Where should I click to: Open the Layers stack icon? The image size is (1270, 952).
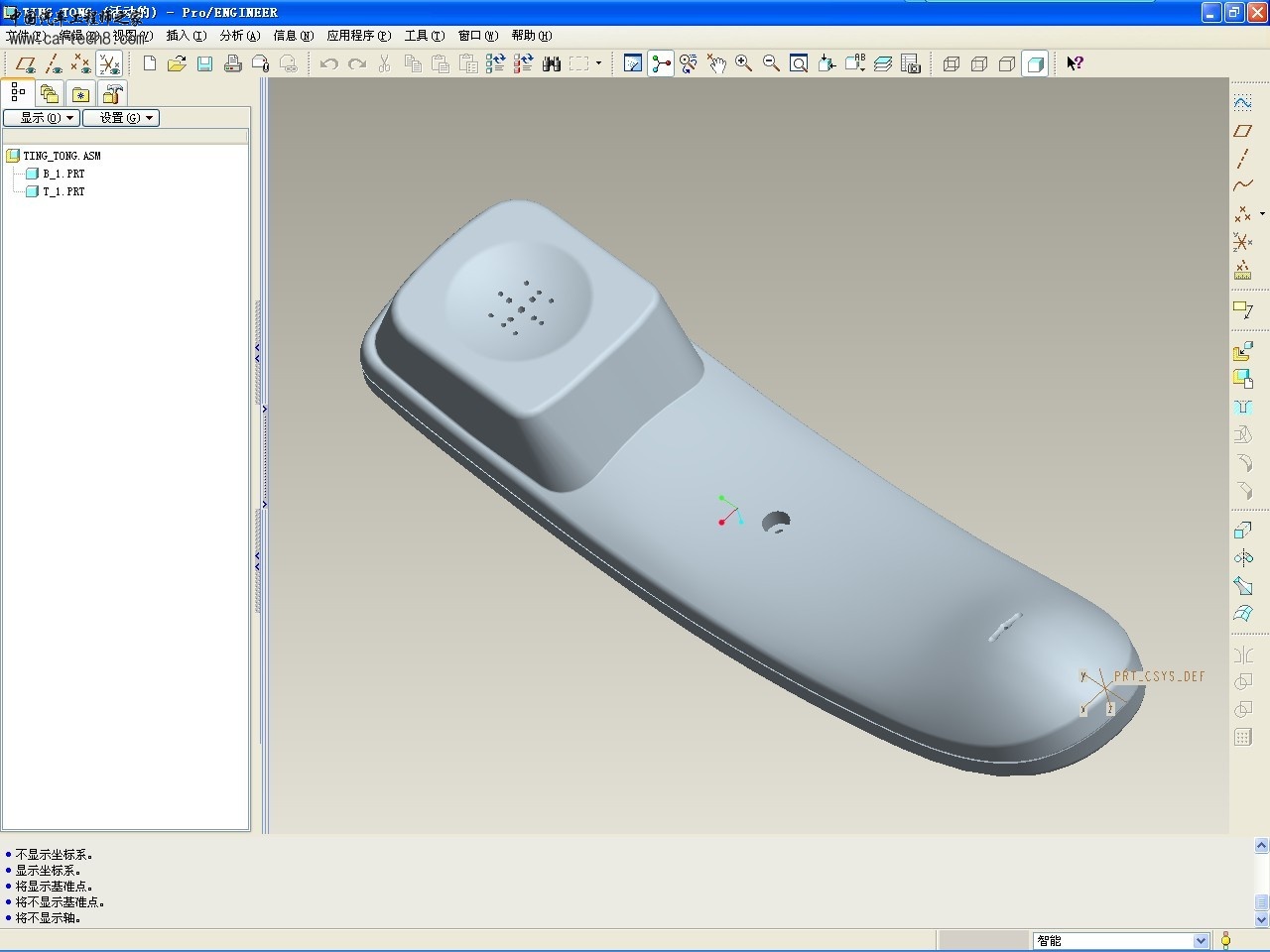coord(883,63)
